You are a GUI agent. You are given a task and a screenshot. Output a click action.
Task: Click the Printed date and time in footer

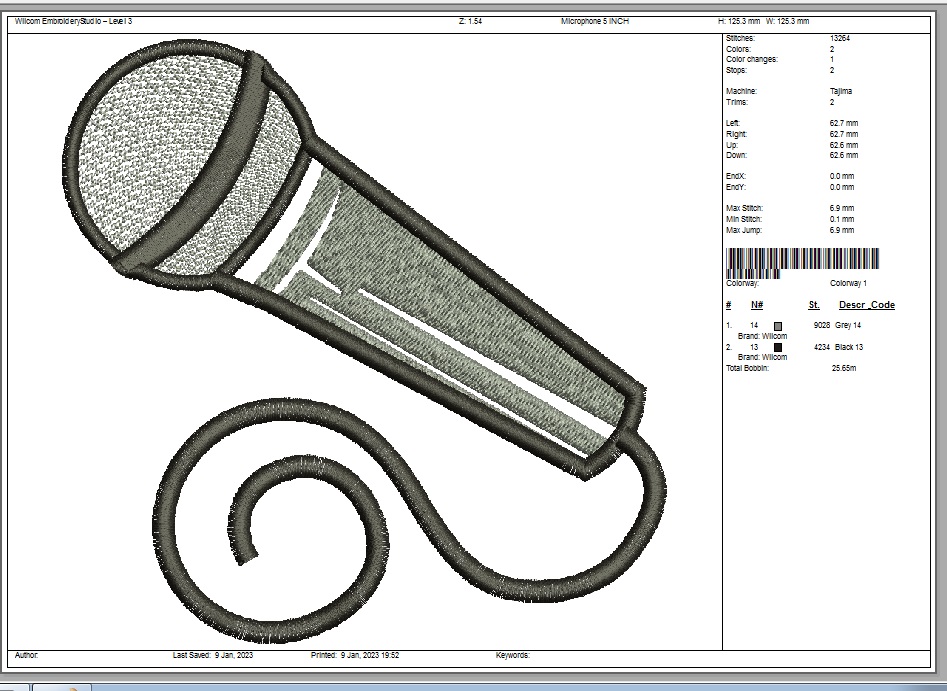coord(355,655)
